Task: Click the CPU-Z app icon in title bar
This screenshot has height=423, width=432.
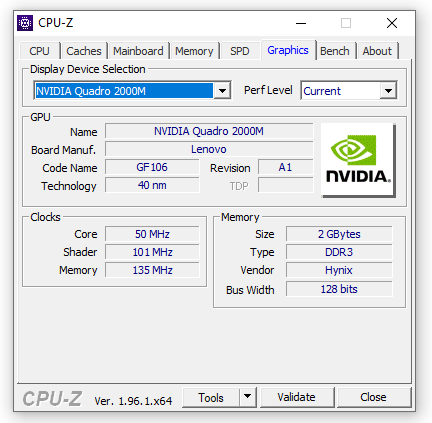Action: 25,23
